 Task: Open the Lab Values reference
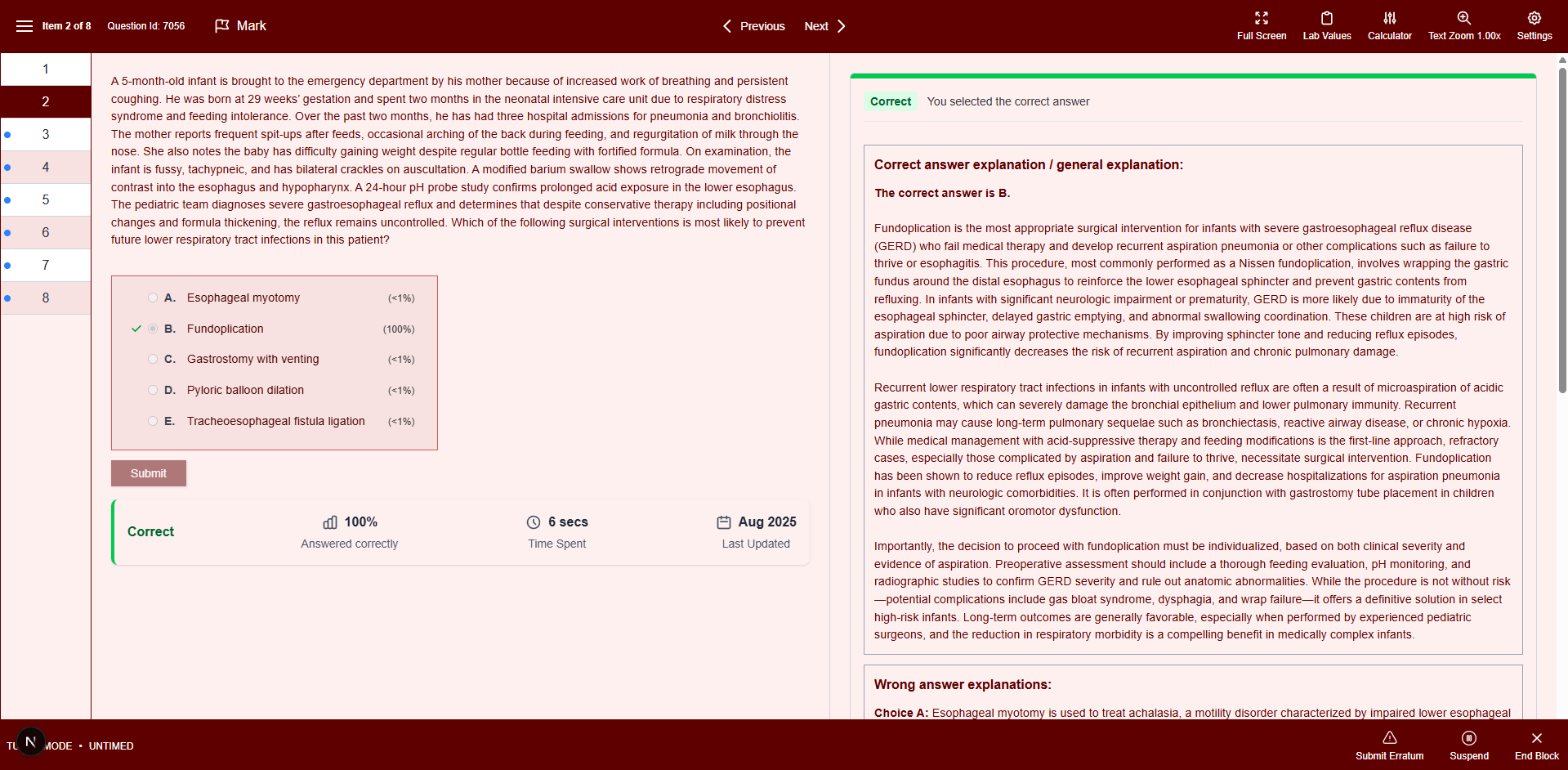(1326, 26)
